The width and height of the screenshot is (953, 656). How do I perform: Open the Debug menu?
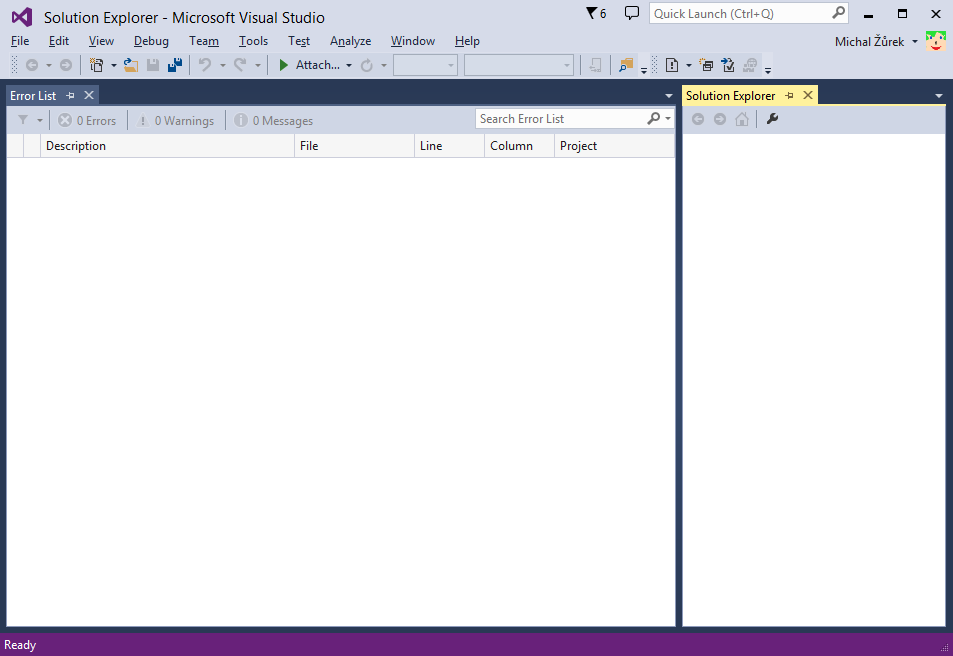click(x=151, y=41)
